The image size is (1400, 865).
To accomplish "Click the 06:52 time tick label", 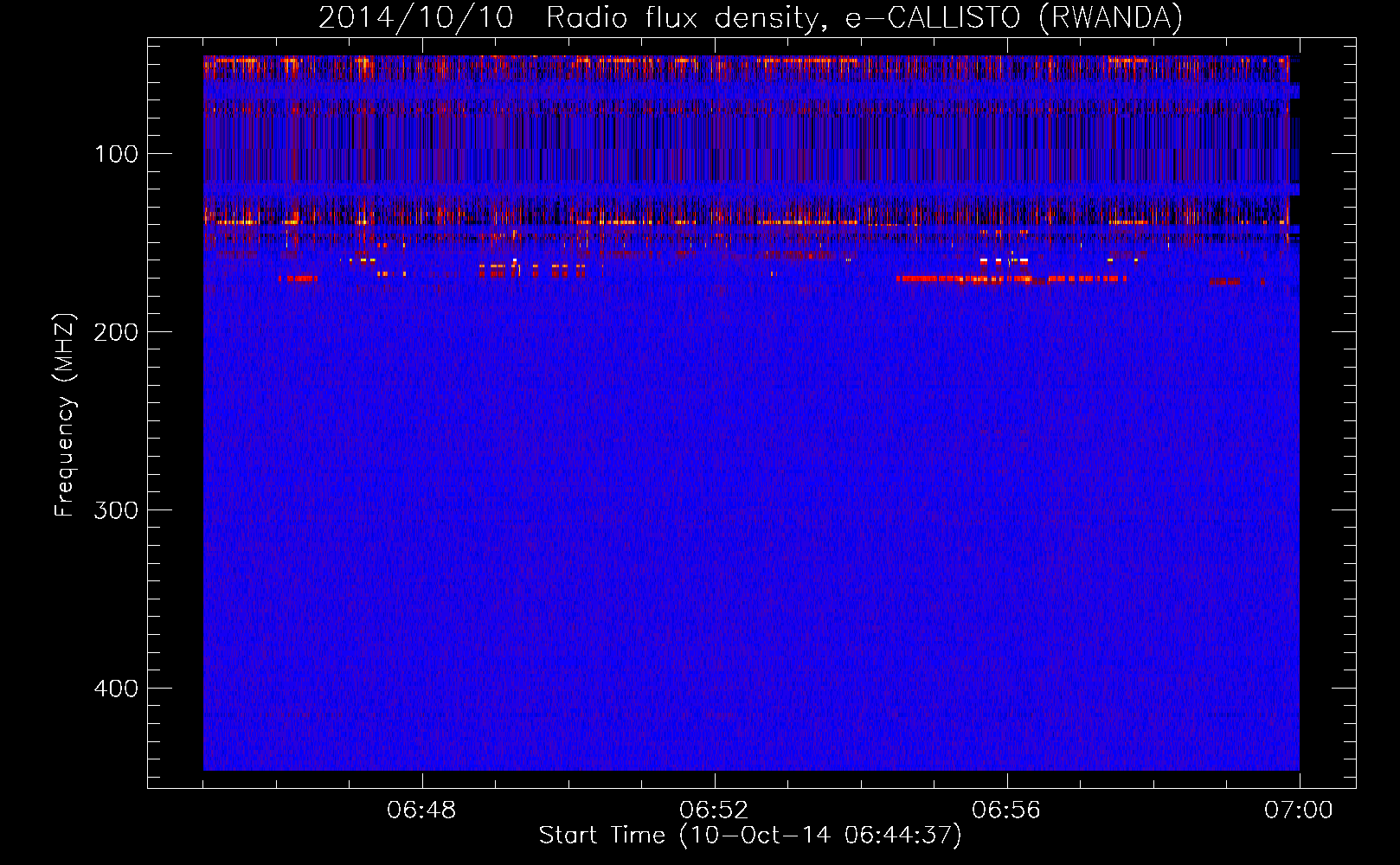I will click(x=714, y=811).
